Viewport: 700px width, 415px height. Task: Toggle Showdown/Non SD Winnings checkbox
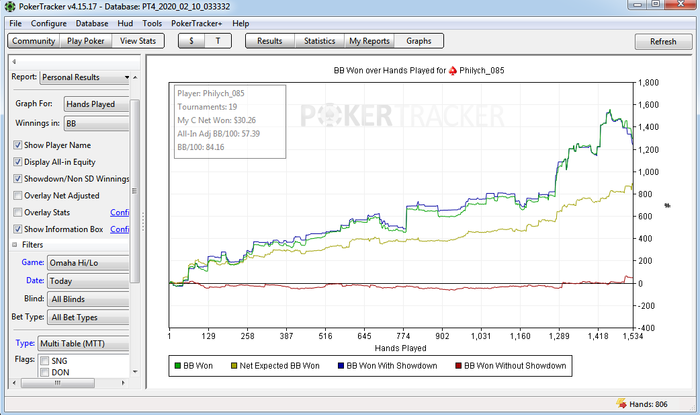[x=18, y=178]
